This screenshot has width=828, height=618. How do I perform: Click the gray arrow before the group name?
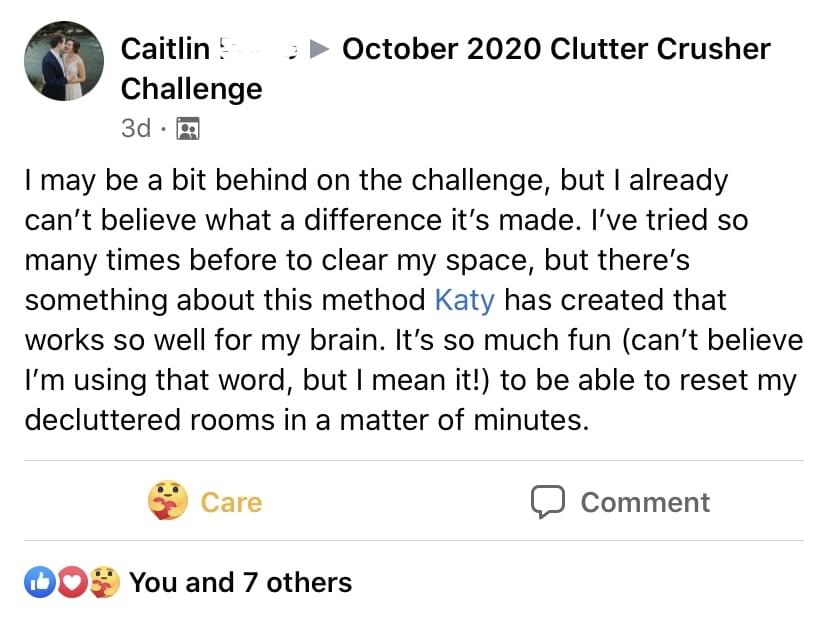pos(319,49)
